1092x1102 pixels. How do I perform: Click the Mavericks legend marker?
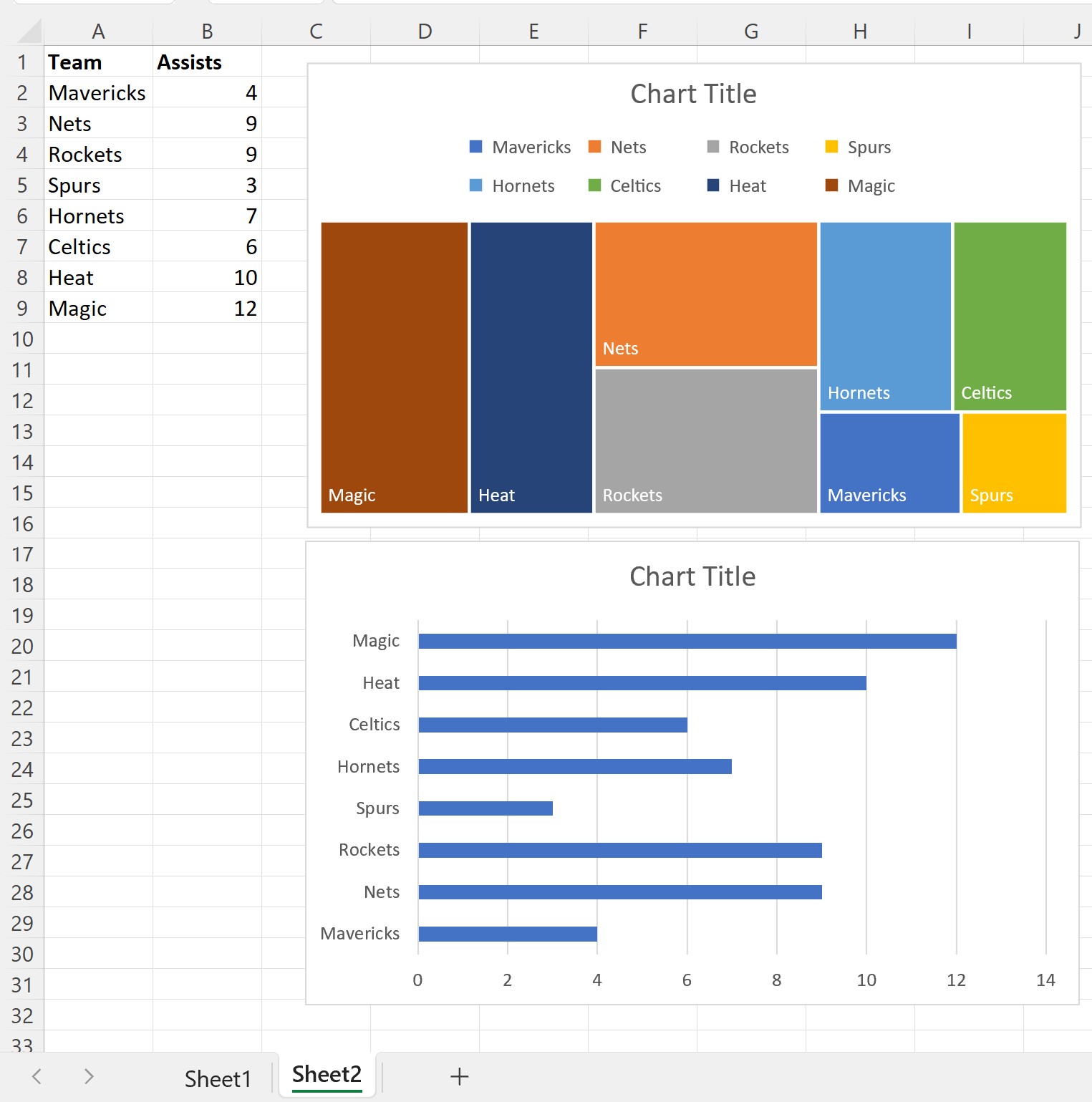click(475, 147)
